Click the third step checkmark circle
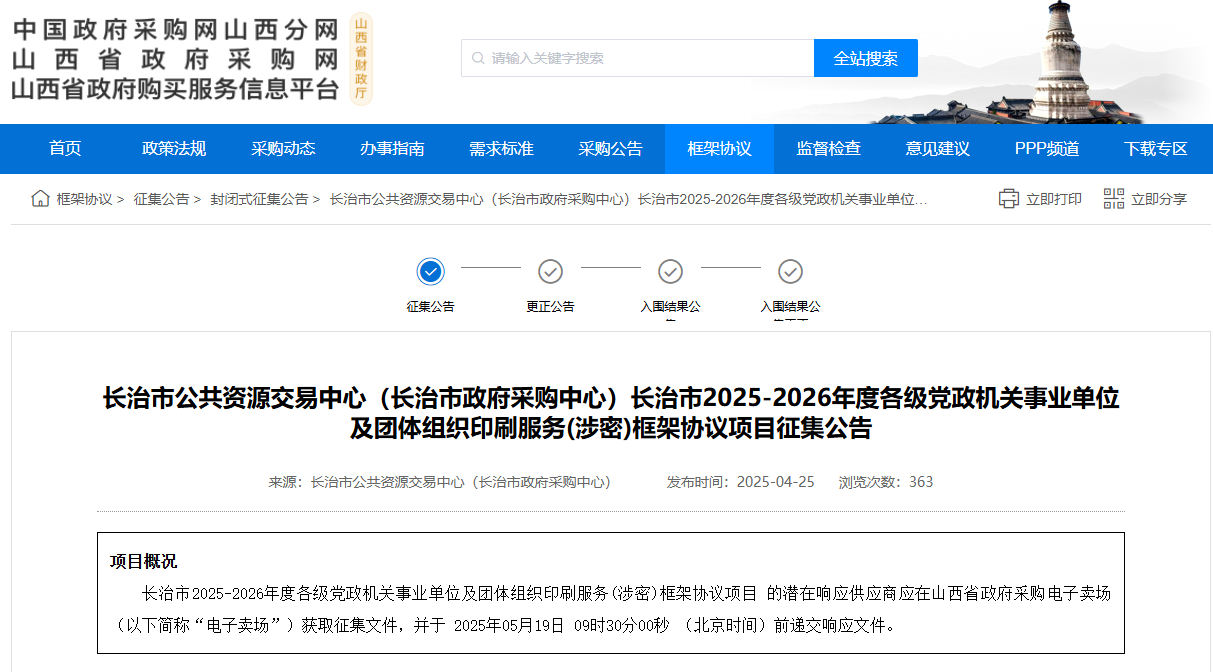Viewport: 1213px width, 672px height. [x=671, y=271]
